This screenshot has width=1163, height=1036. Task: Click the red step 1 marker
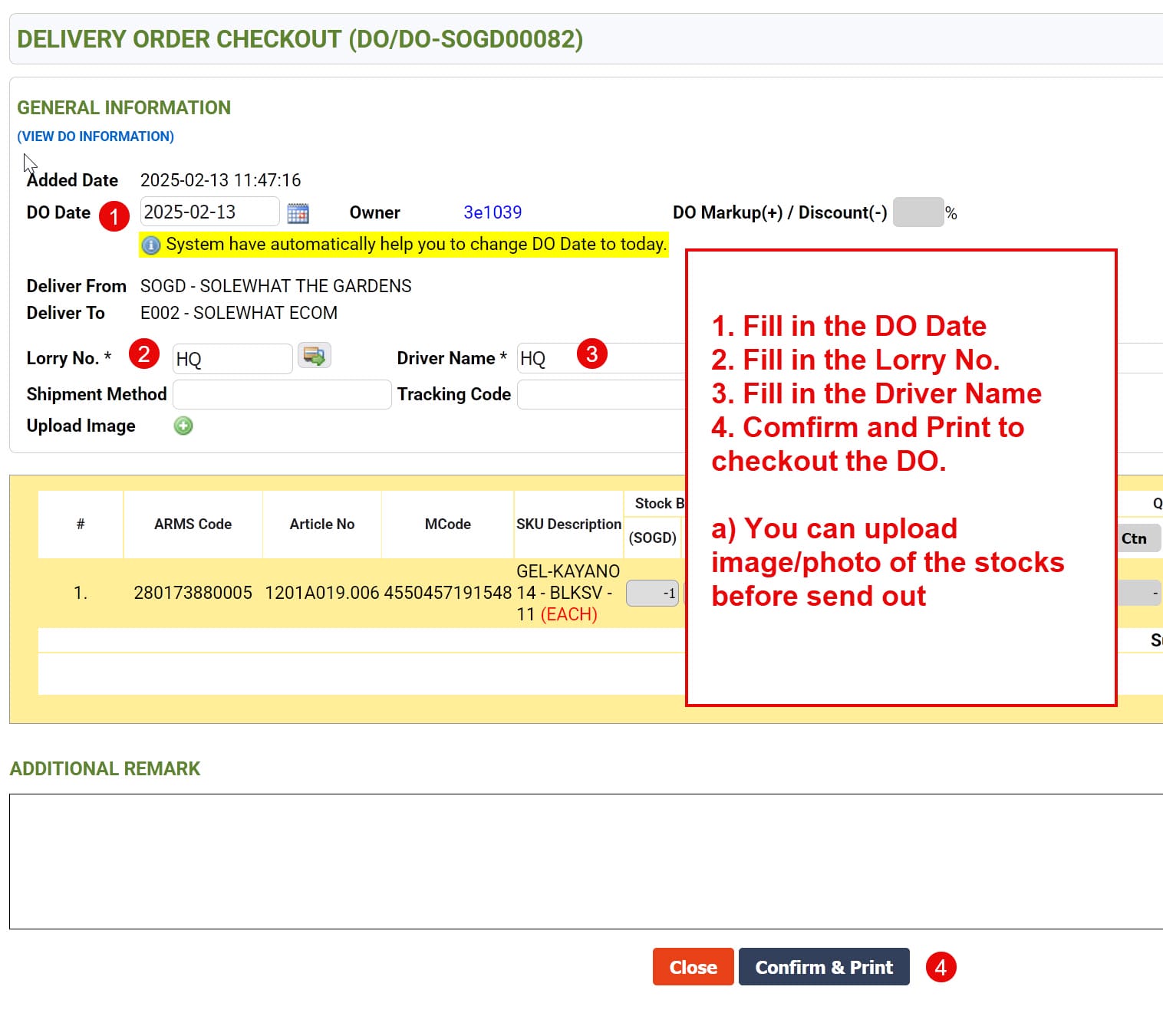tap(114, 216)
